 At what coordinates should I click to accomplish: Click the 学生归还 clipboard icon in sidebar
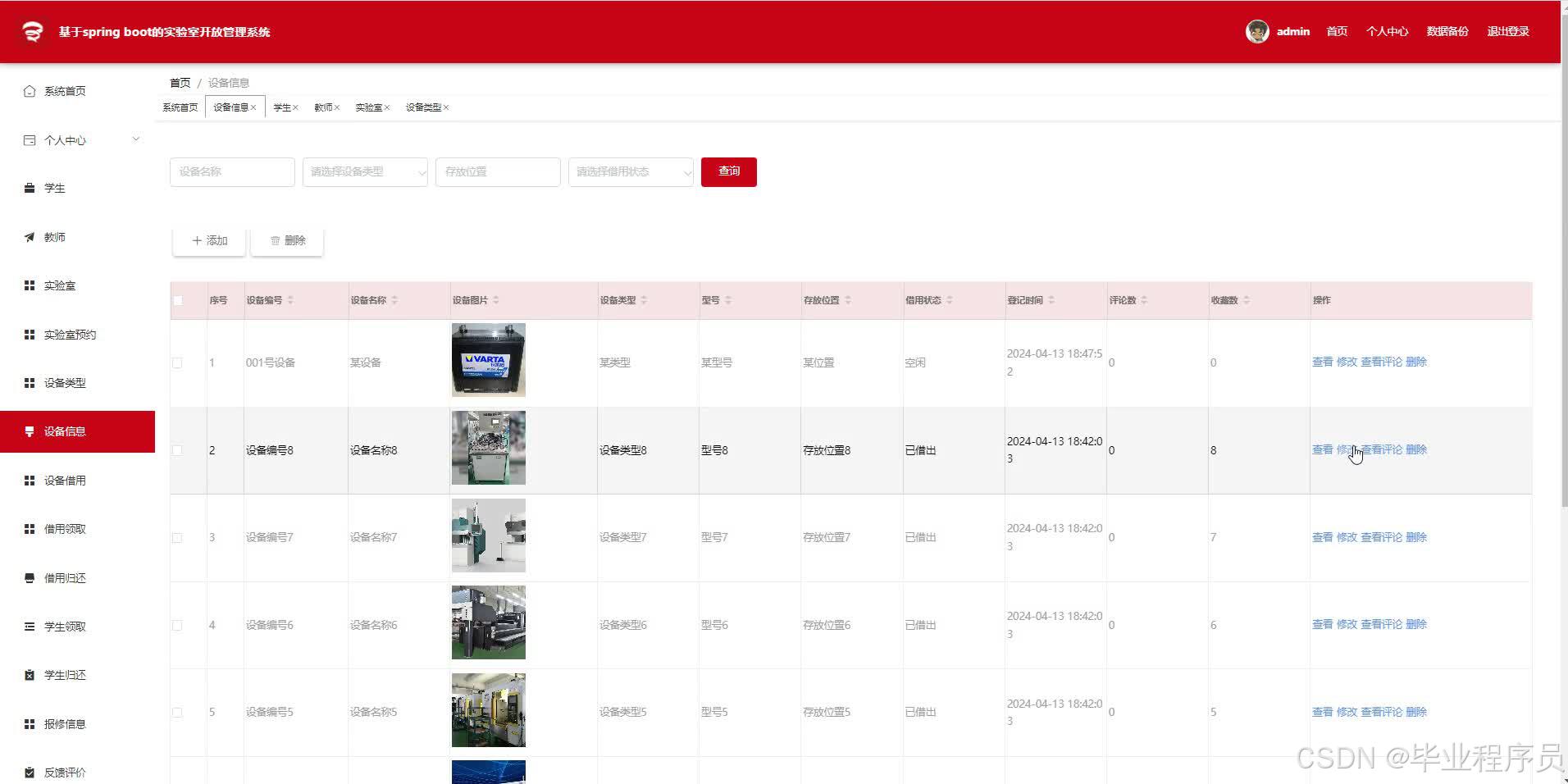pos(30,675)
